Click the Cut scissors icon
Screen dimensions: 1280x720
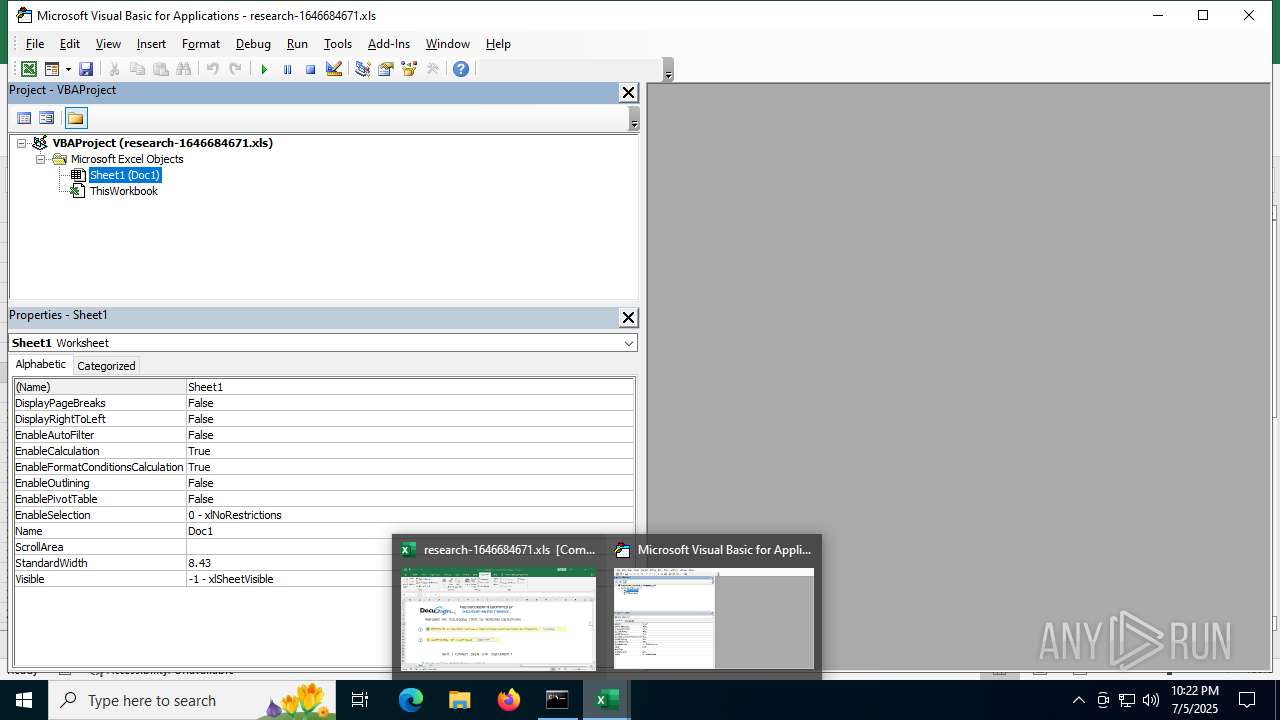pyautogui.click(x=115, y=69)
